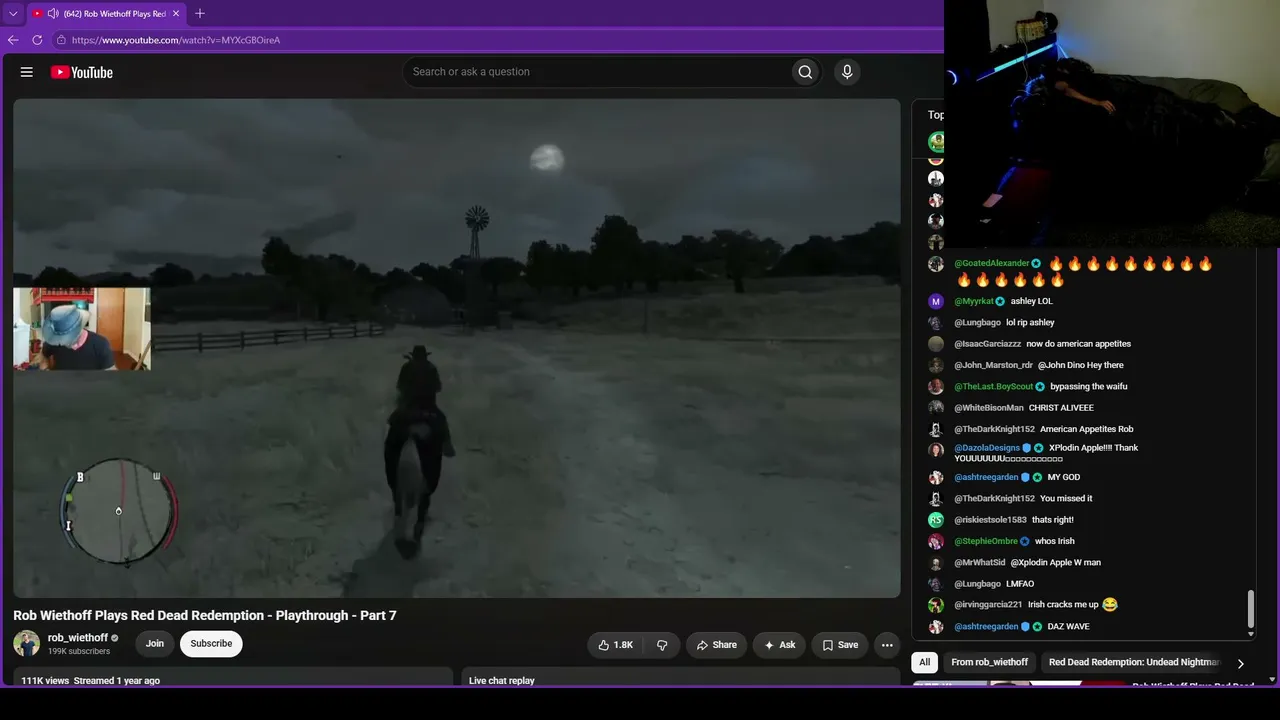This screenshot has width=1280, height=720.
Task: Open @Lungbago's "lol rip ashley" message
Action: [x=1030, y=323]
